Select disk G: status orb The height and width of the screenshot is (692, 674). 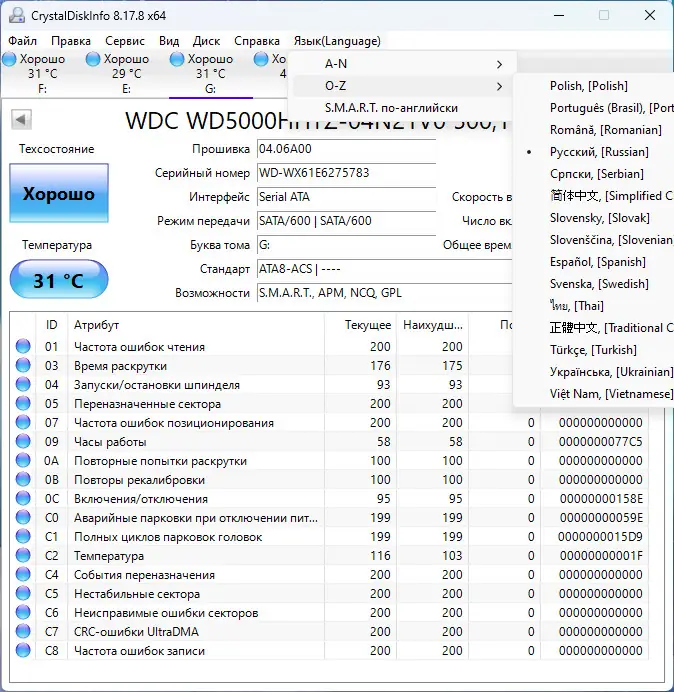(177, 59)
